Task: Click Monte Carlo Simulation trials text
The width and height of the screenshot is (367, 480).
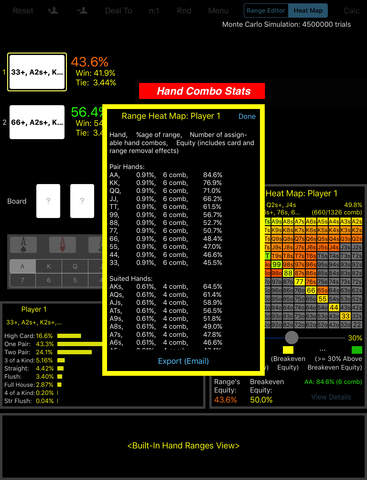Action: (287, 24)
